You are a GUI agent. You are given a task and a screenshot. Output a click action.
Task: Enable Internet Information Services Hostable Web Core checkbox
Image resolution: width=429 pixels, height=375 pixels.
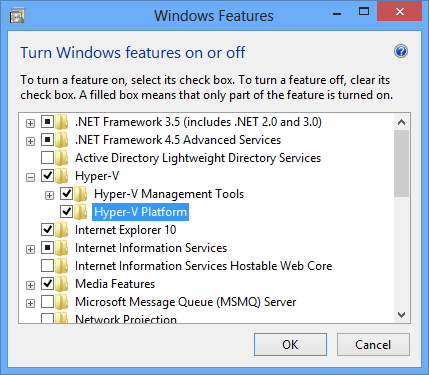pos(47,266)
